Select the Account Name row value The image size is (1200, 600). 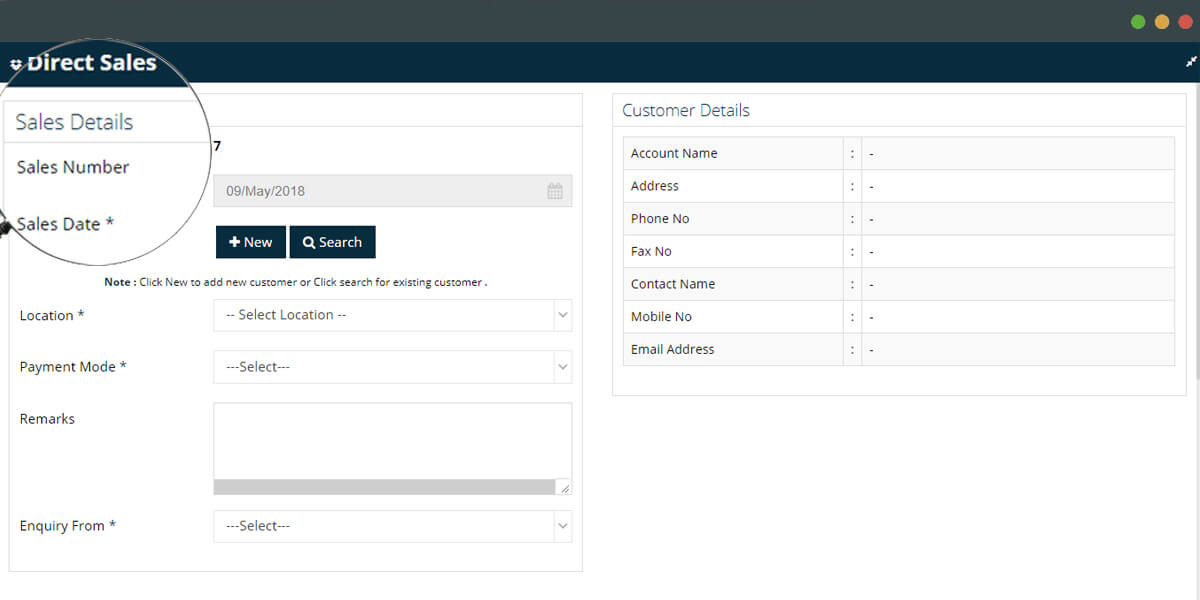(x=869, y=152)
